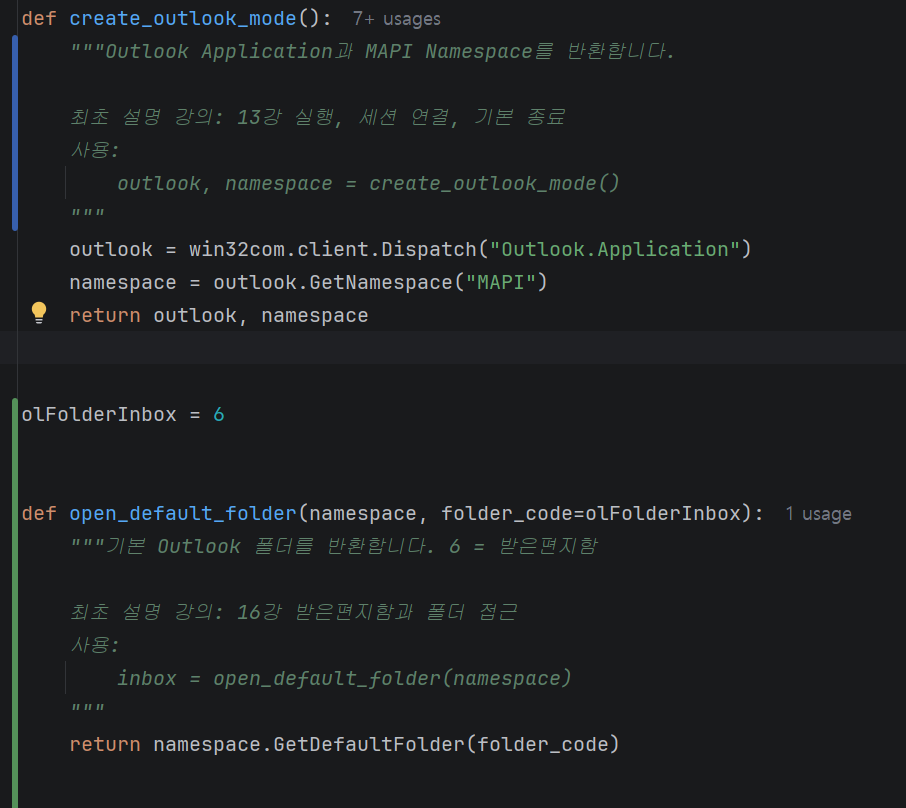Open the '1 usage' inlay hint
The image size is (906, 808).
(x=818, y=514)
